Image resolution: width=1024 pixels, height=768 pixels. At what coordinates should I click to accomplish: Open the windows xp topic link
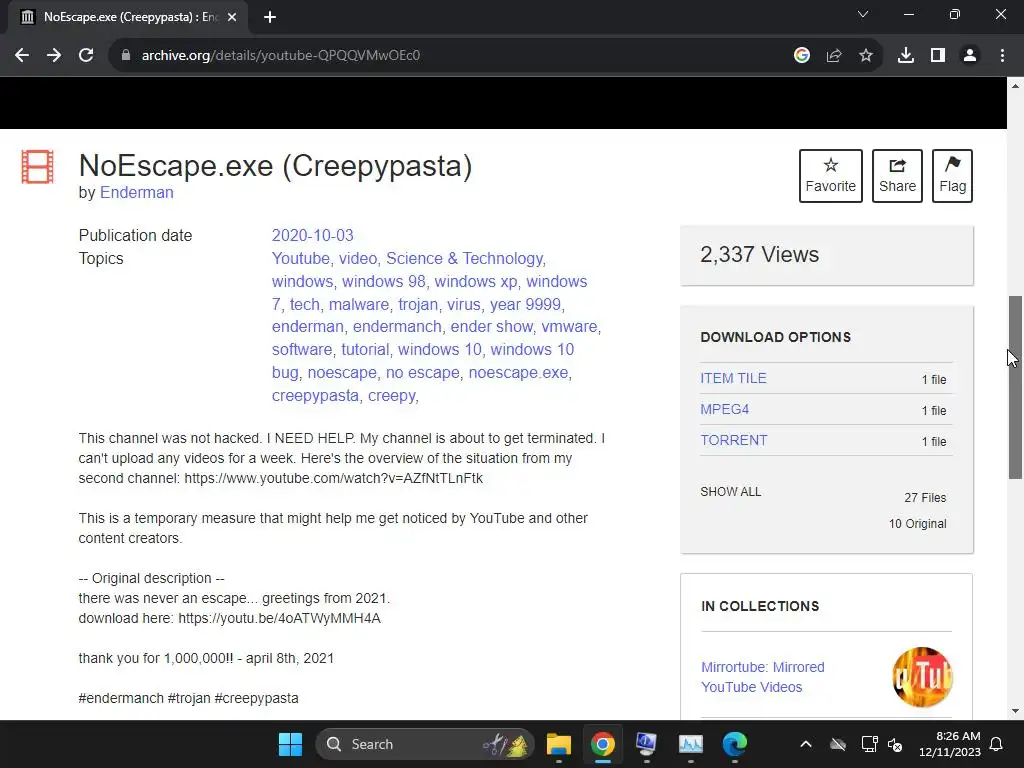pyautogui.click(x=475, y=281)
